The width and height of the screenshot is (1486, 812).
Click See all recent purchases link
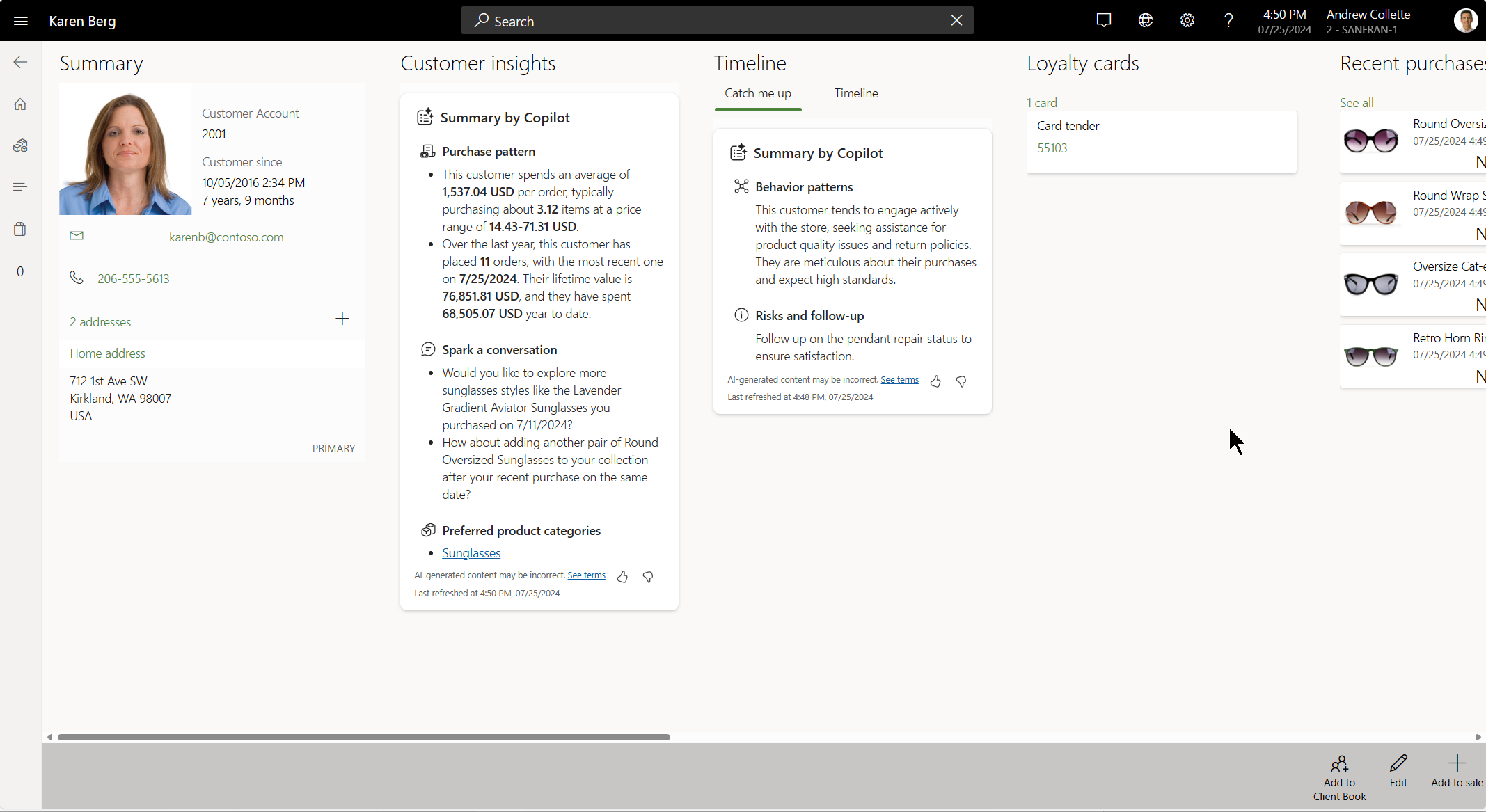(x=1356, y=102)
